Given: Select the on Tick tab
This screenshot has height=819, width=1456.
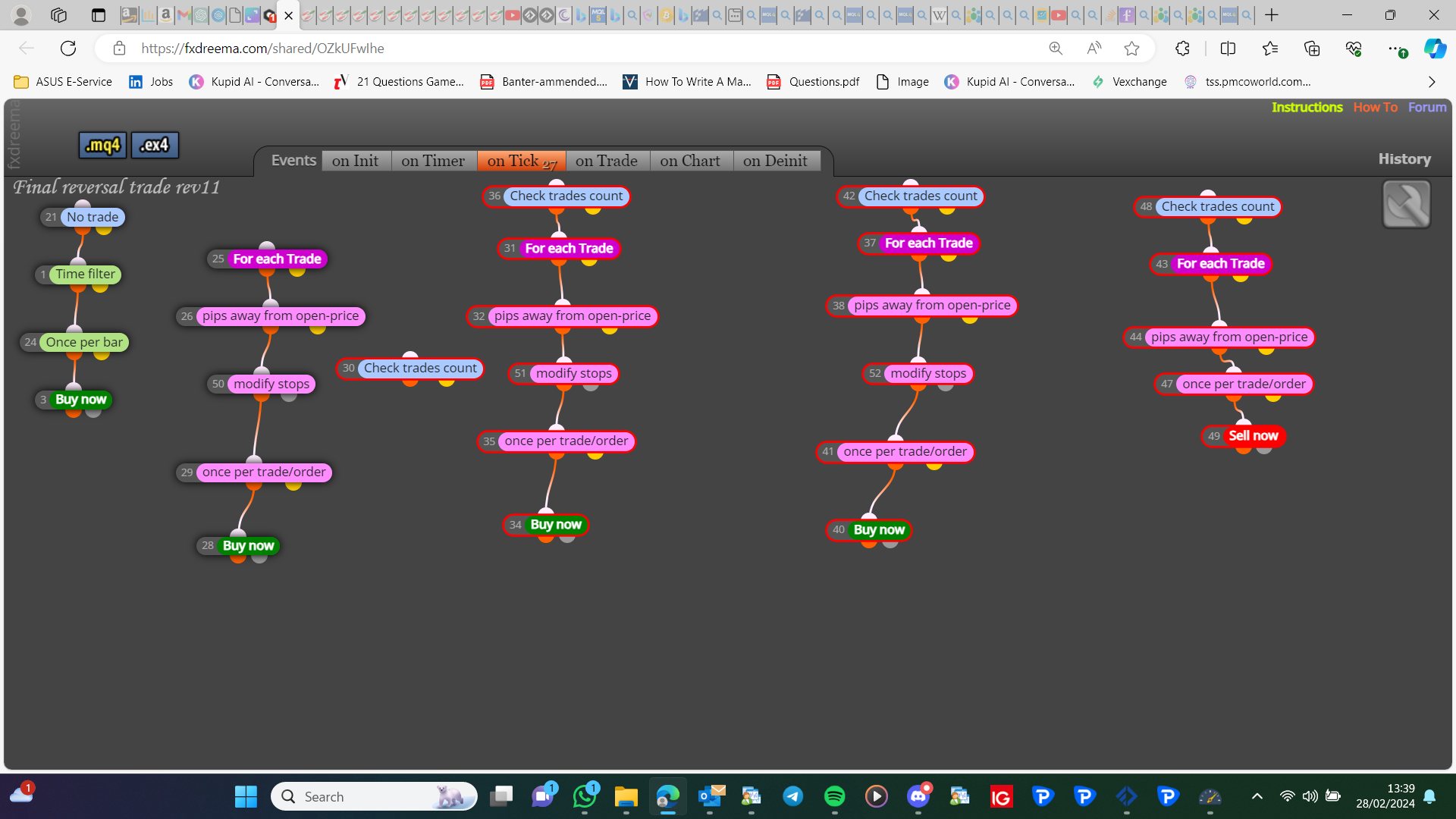Looking at the screenshot, I should pos(522,161).
